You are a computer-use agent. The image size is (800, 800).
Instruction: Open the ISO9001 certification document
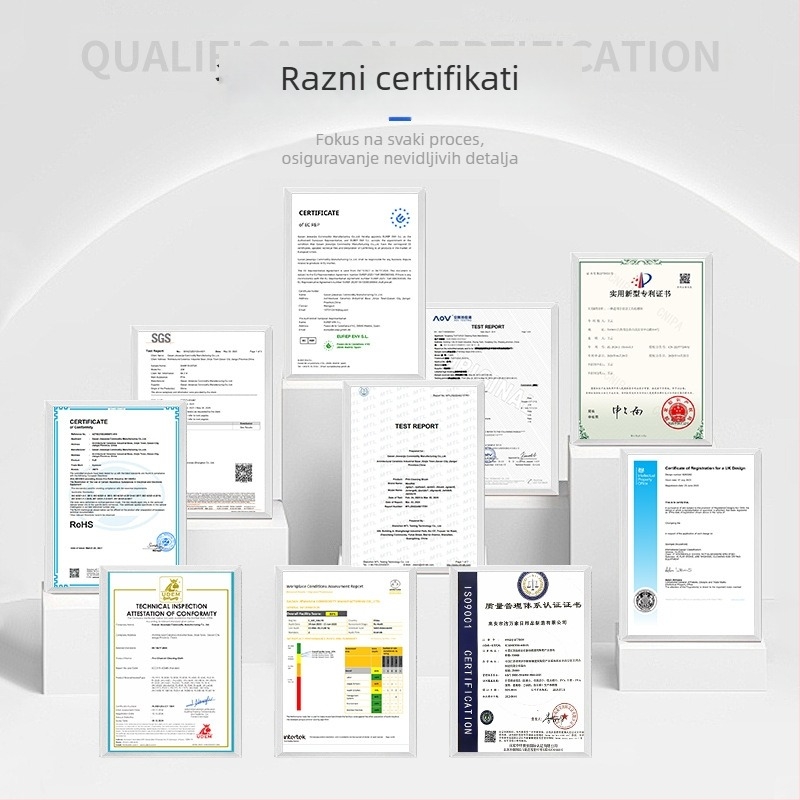(520, 662)
